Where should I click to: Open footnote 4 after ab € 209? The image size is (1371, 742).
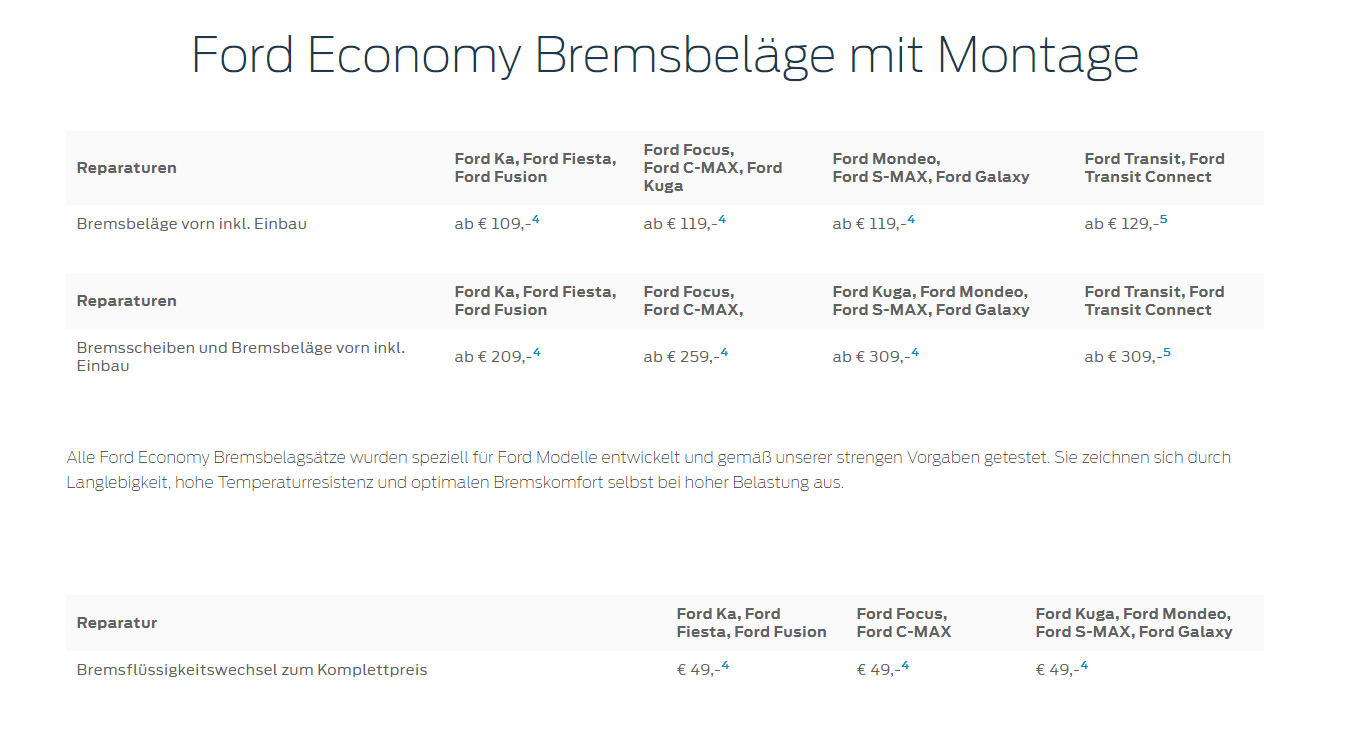(x=536, y=353)
